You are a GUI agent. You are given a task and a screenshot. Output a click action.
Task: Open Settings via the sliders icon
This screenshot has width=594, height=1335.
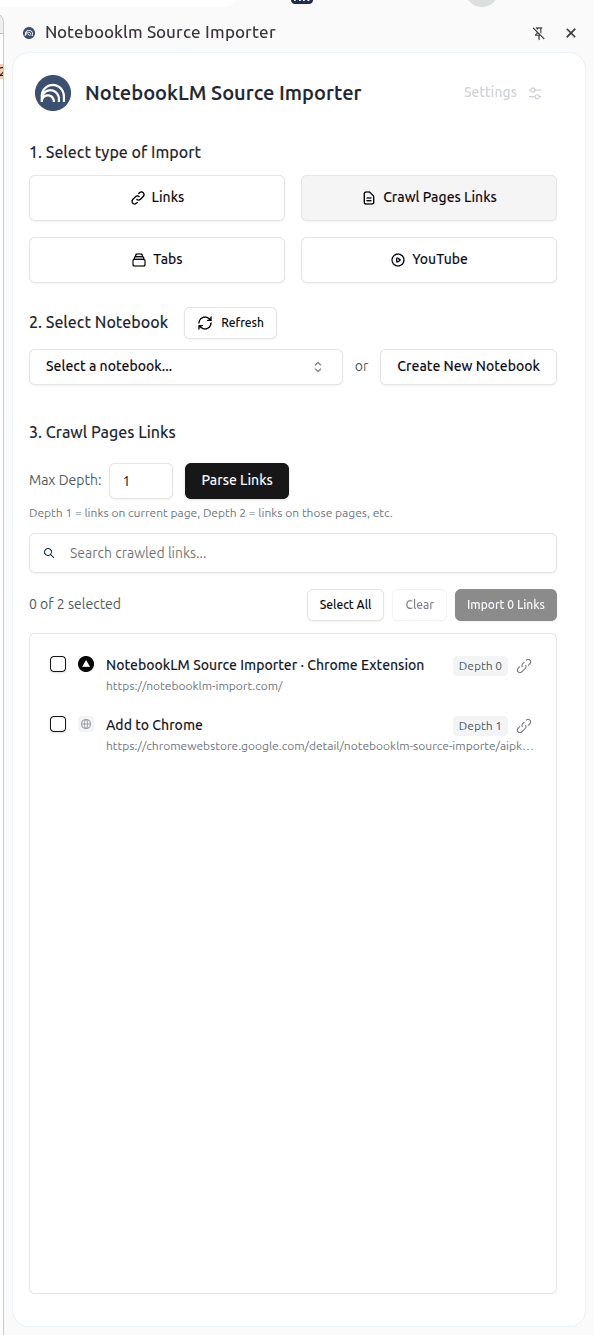[x=535, y=93]
